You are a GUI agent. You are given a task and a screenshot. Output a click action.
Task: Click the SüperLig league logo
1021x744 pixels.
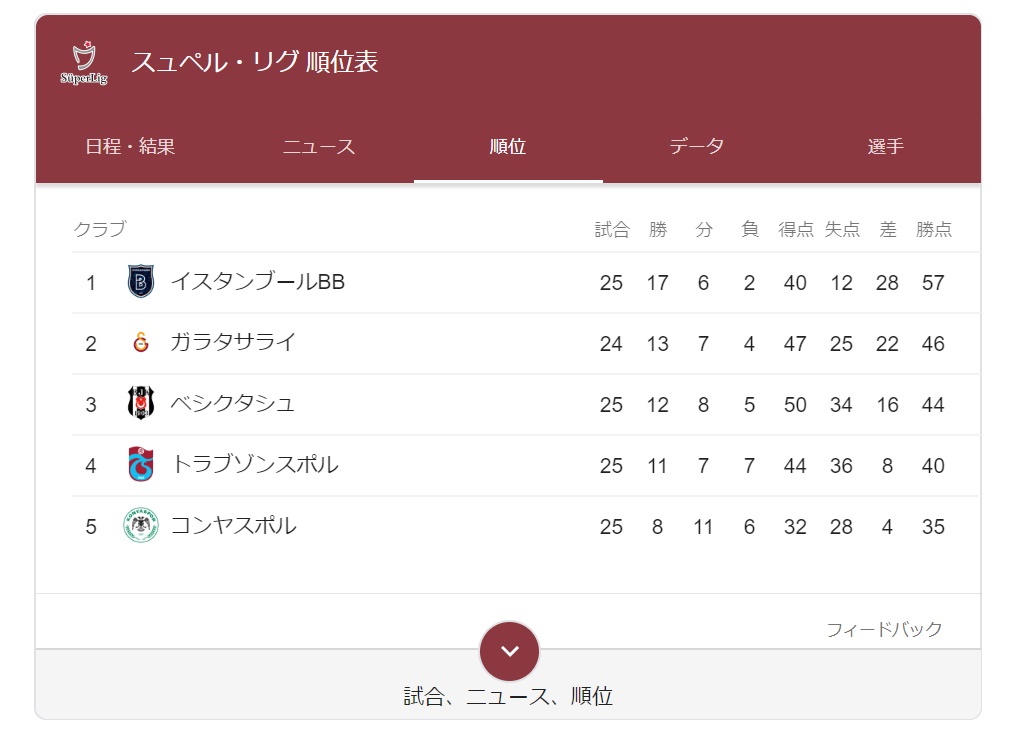pyautogui.click(x=84, y=62)
